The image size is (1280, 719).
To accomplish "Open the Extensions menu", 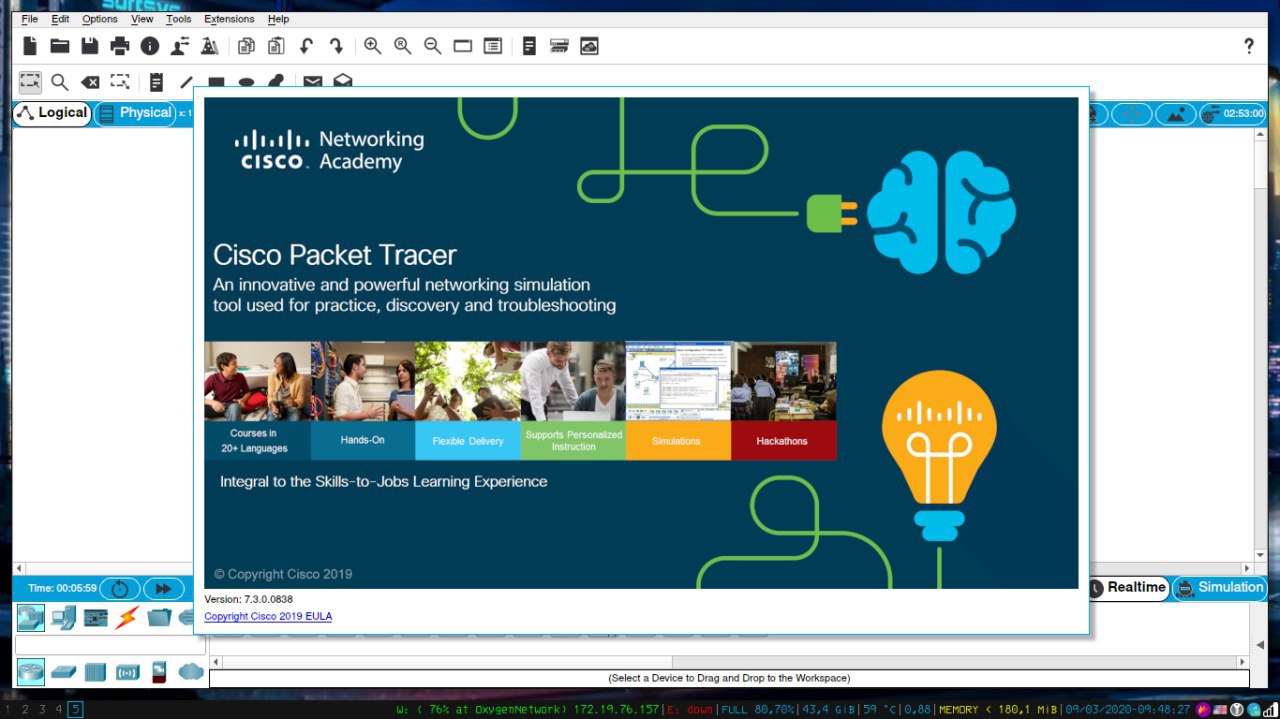I will coord(229,18).
